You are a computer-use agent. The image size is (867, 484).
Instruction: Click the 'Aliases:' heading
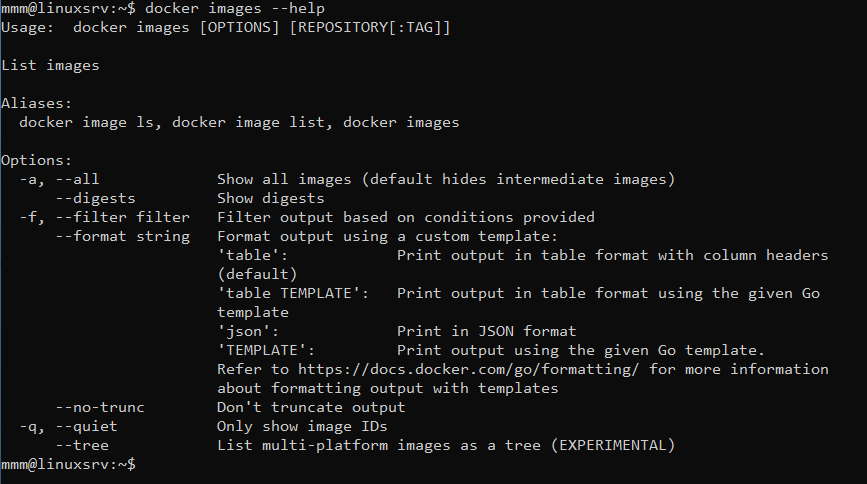(x=36, y=103)
